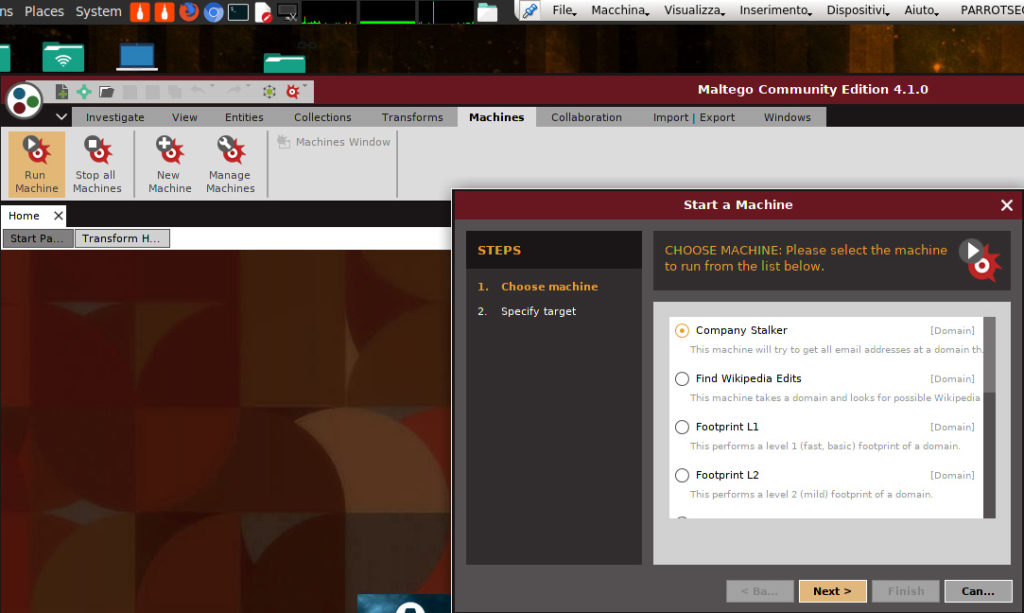Open the Places menu in top panel
The image size is (1024, 613).
pyautogui.click(x=44, y=11)
